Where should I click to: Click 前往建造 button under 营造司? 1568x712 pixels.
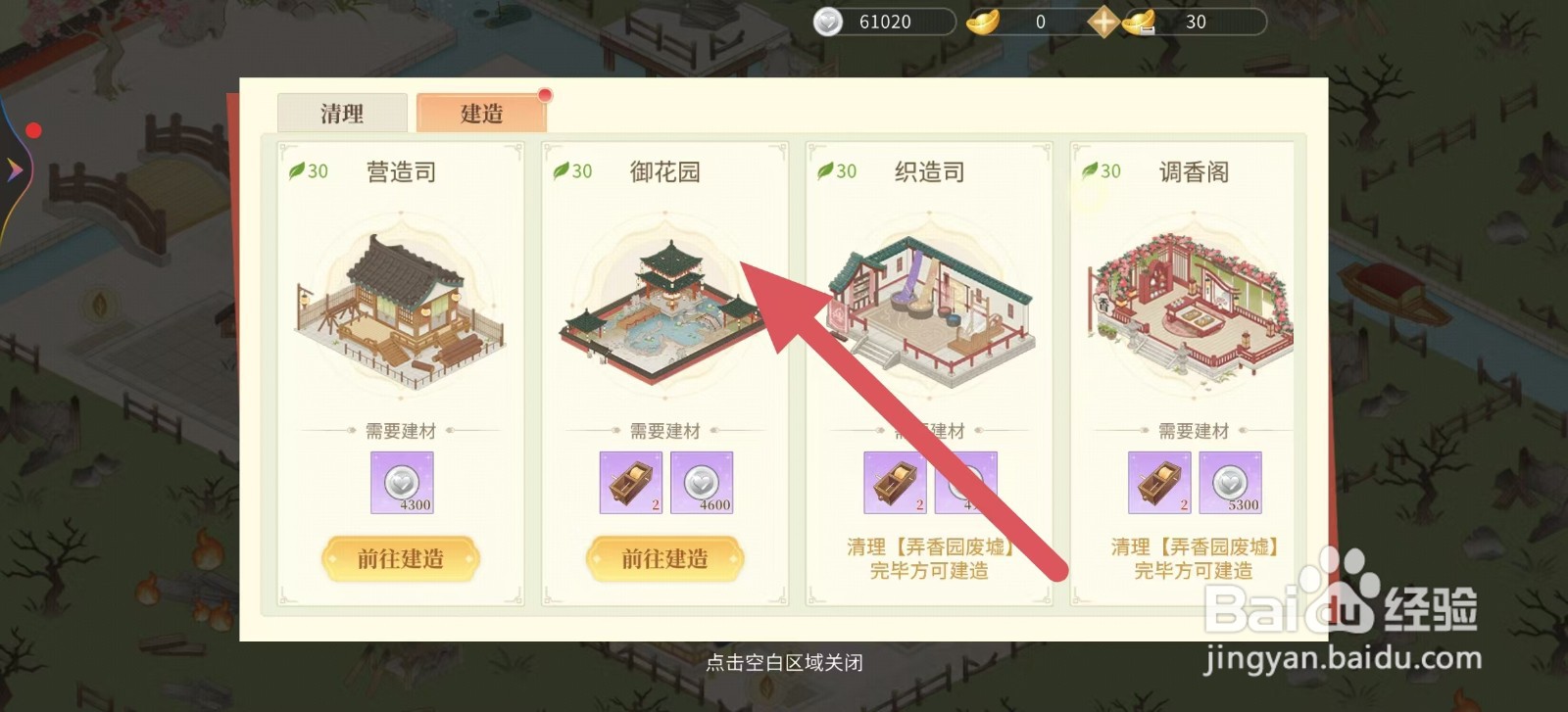(400, 559)
